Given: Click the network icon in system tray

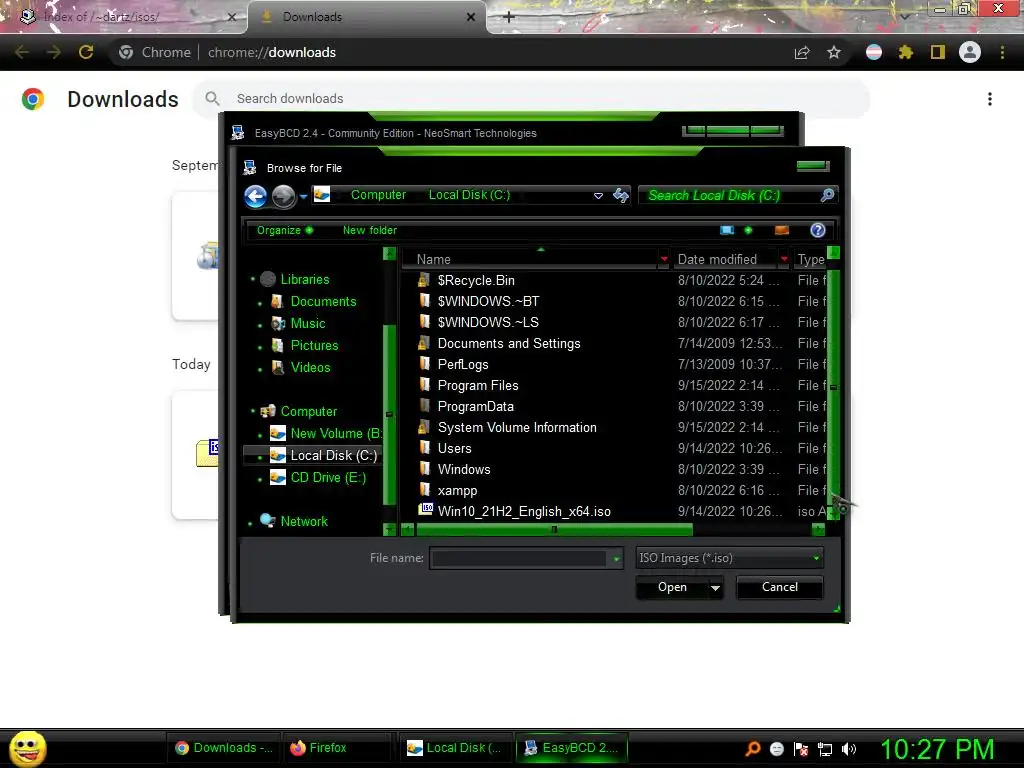Looking at the screenshot, I should [x=825, y=749].
